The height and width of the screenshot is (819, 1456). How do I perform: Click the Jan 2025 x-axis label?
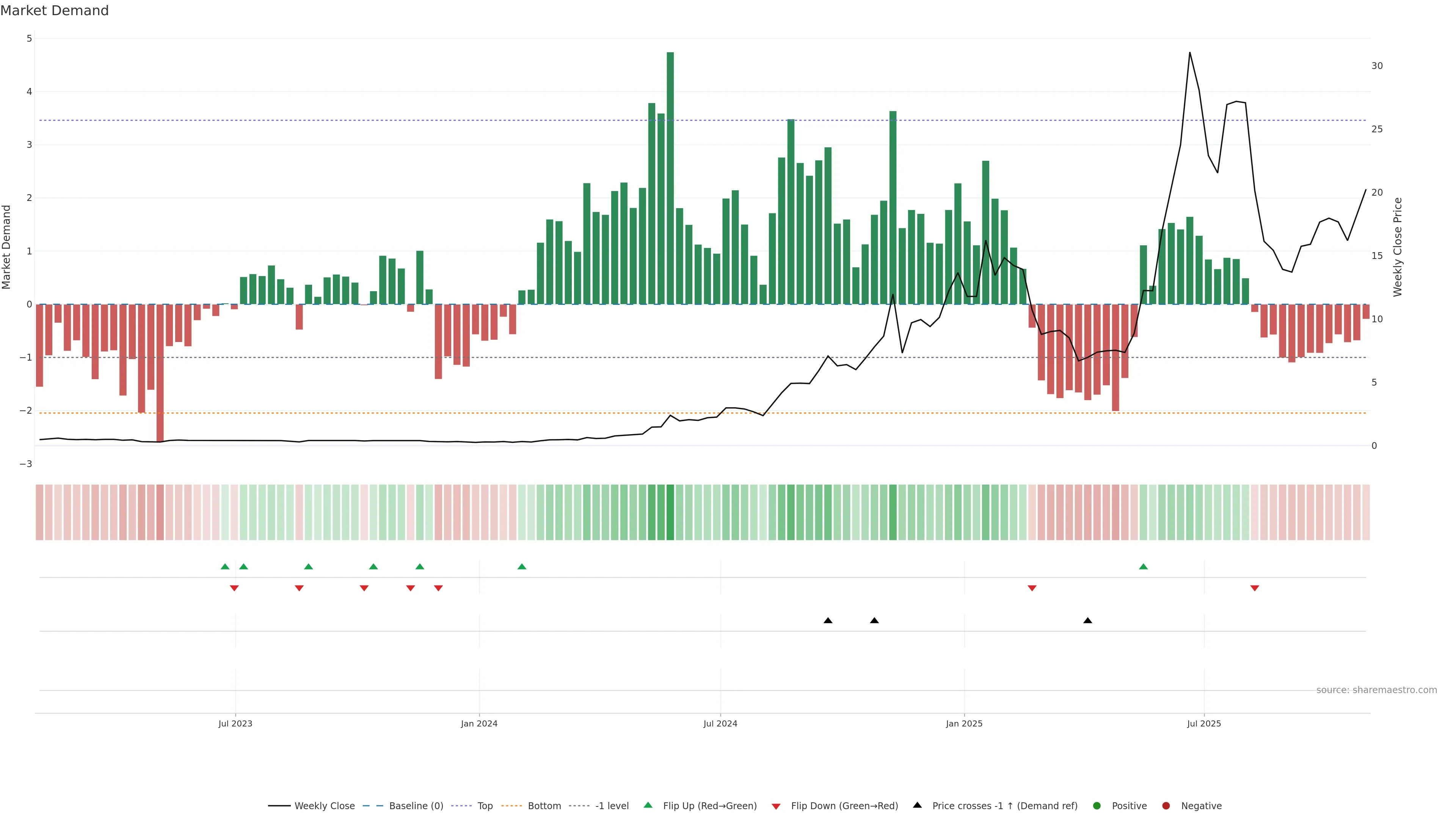click(964, 723)
